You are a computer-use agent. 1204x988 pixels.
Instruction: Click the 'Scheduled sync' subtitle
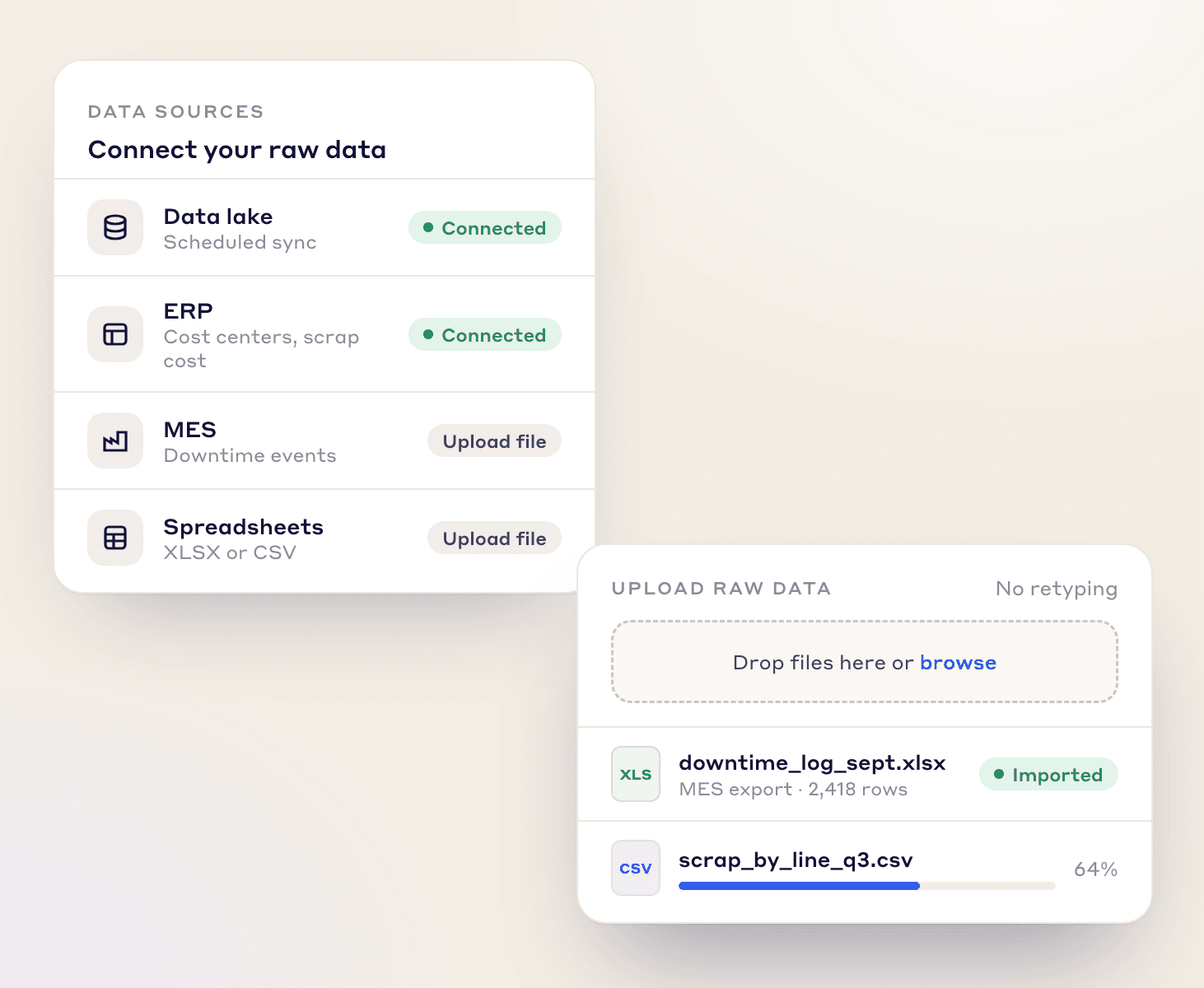tap(240, 243)
